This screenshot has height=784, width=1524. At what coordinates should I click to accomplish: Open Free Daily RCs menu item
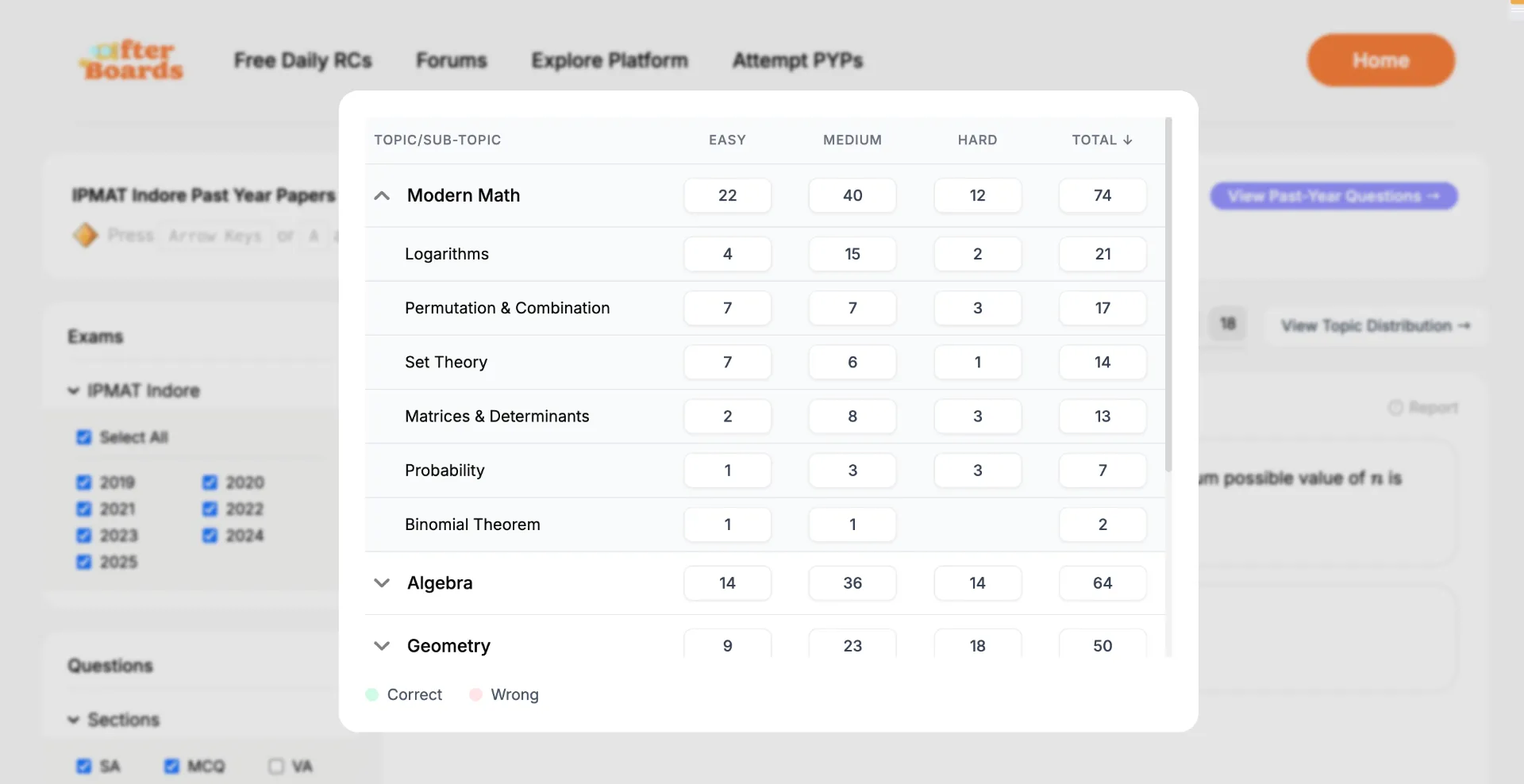tap(302, 60)
